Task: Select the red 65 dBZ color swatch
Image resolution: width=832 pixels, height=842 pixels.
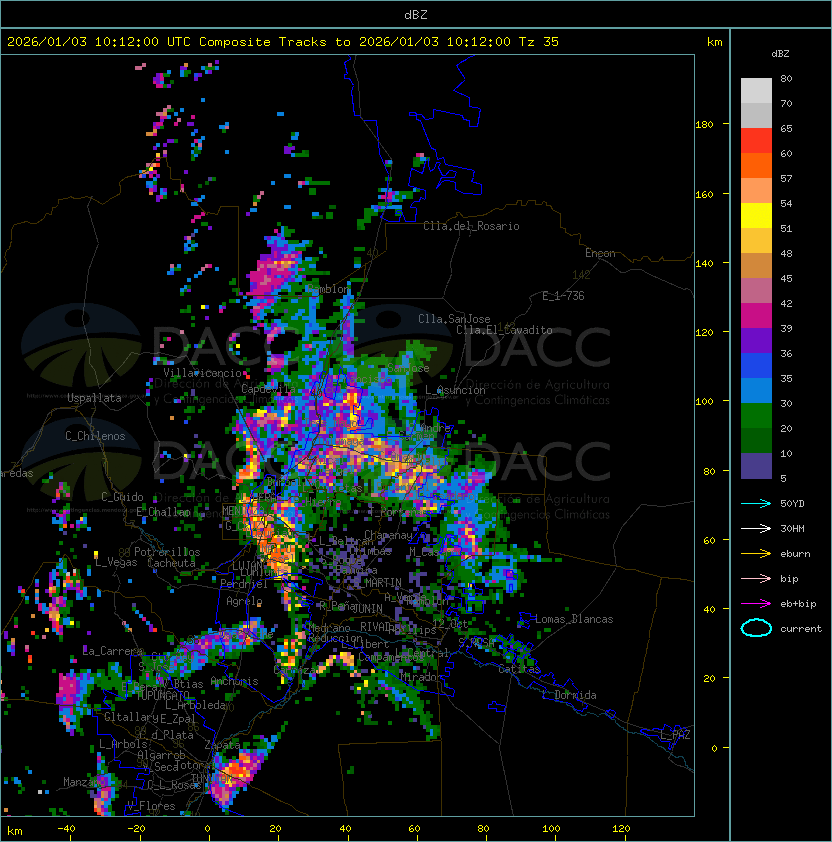Action: pyautogui.click(x=756, y=141)
